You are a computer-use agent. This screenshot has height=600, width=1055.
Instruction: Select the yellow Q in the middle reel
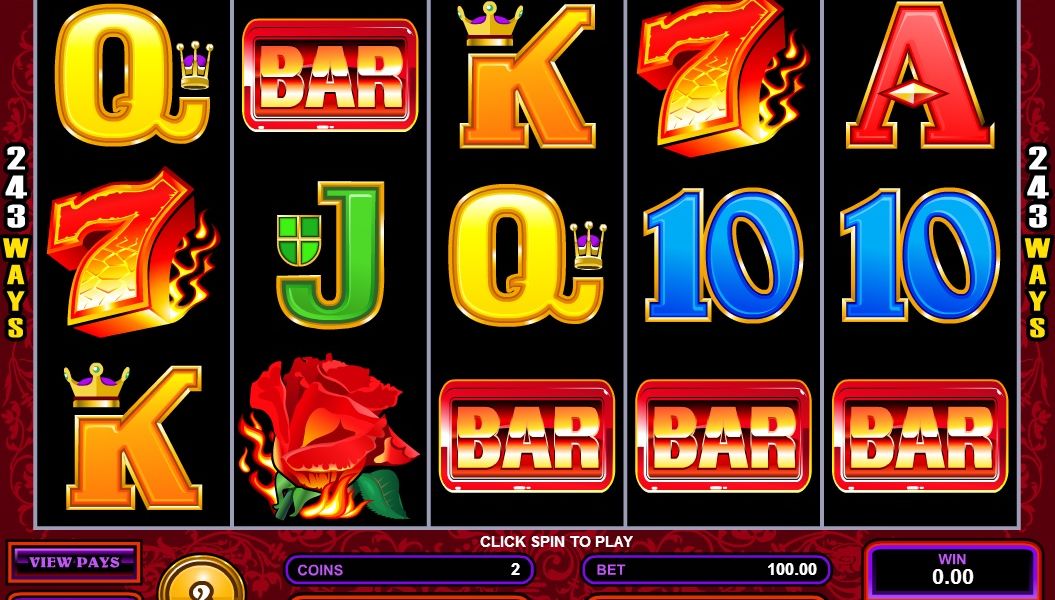528,254
